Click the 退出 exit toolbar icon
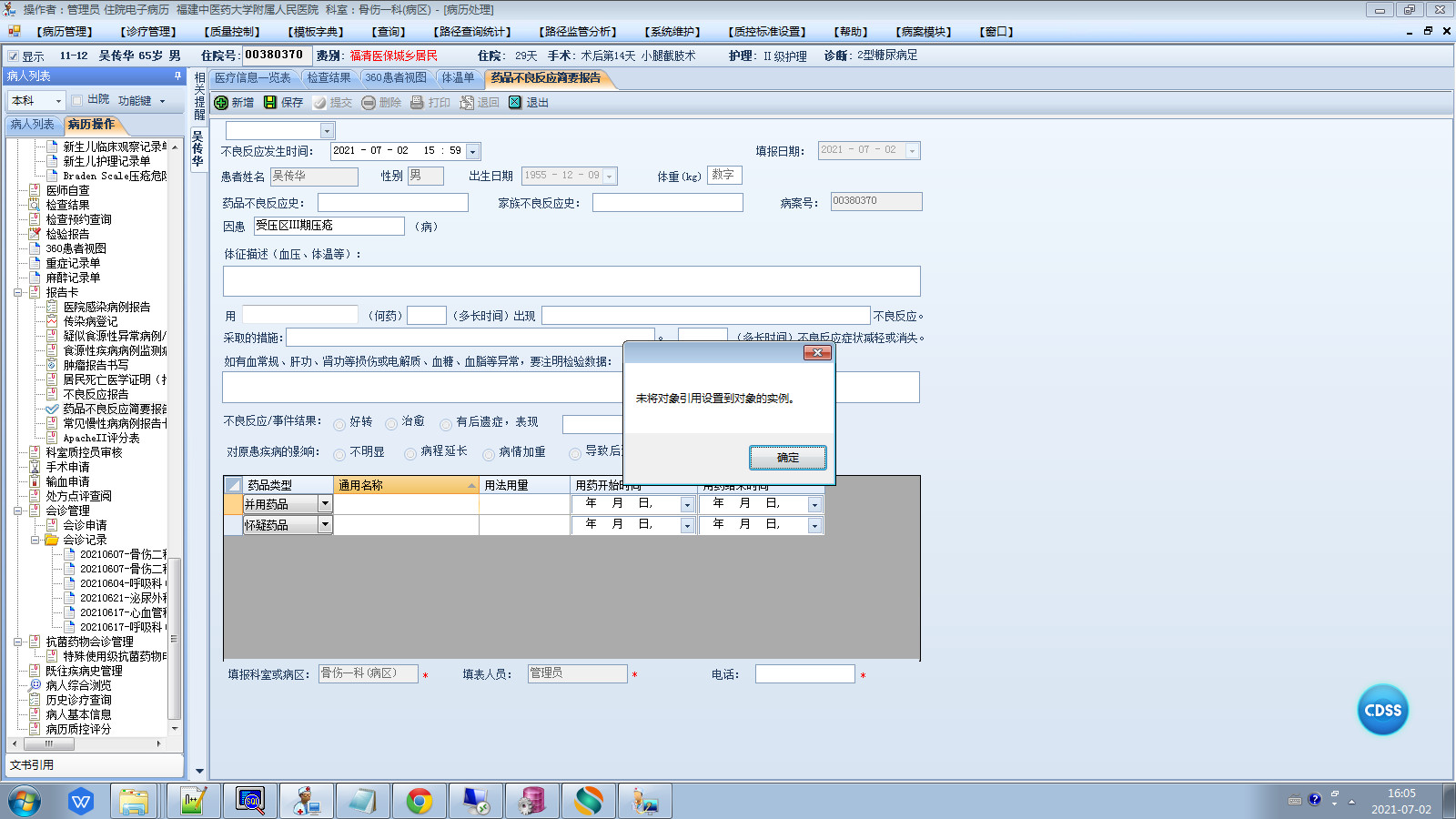 pyautogui.click(x=515, y=103)
